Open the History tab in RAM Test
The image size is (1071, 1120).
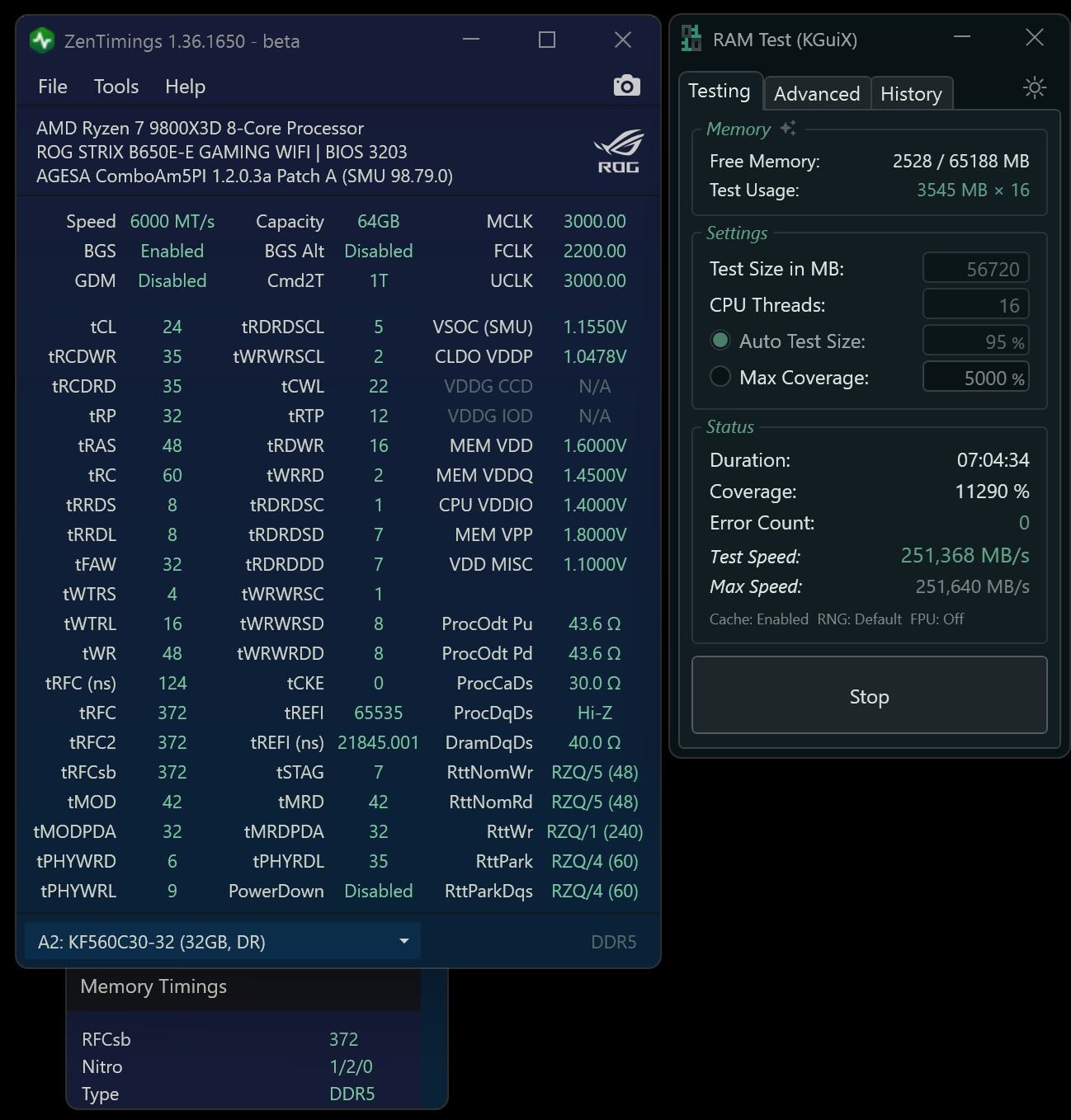click(x=911, y=93)
